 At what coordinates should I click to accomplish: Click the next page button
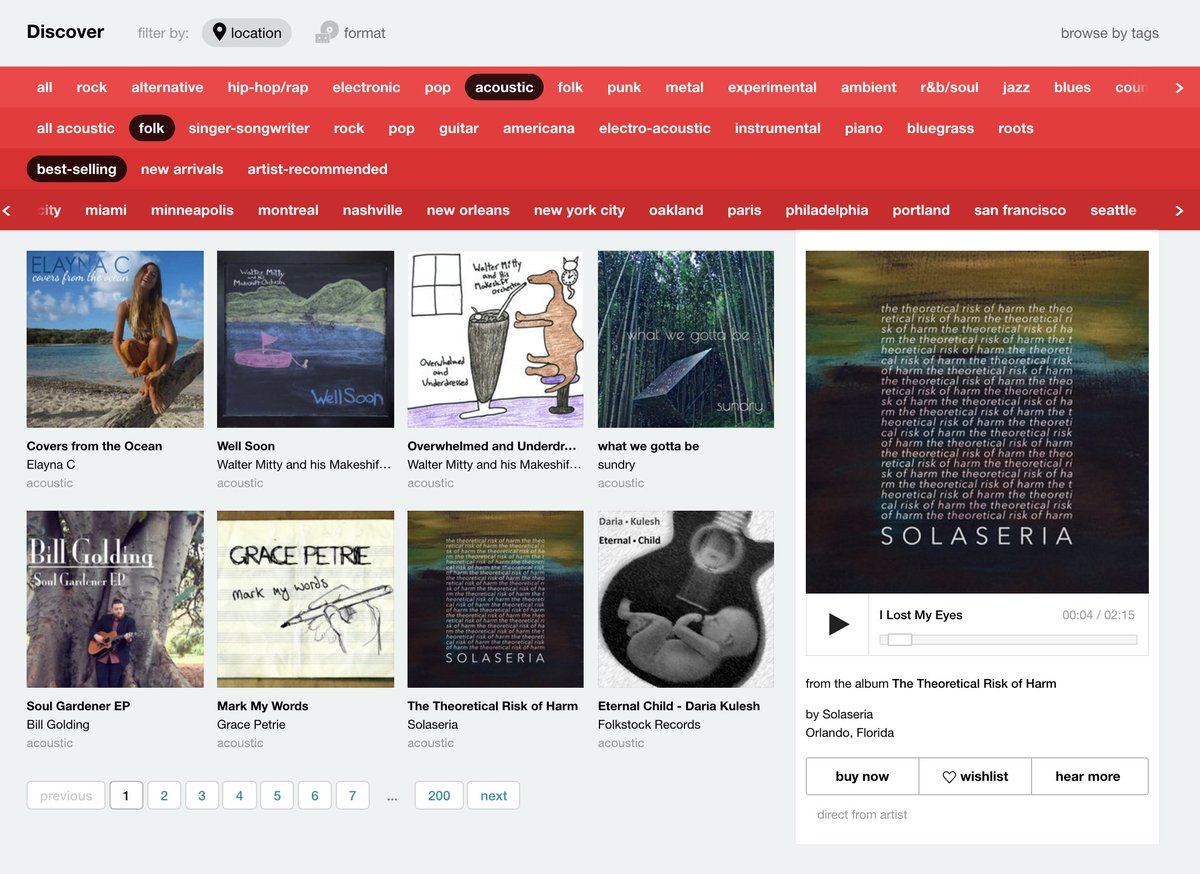493,796
